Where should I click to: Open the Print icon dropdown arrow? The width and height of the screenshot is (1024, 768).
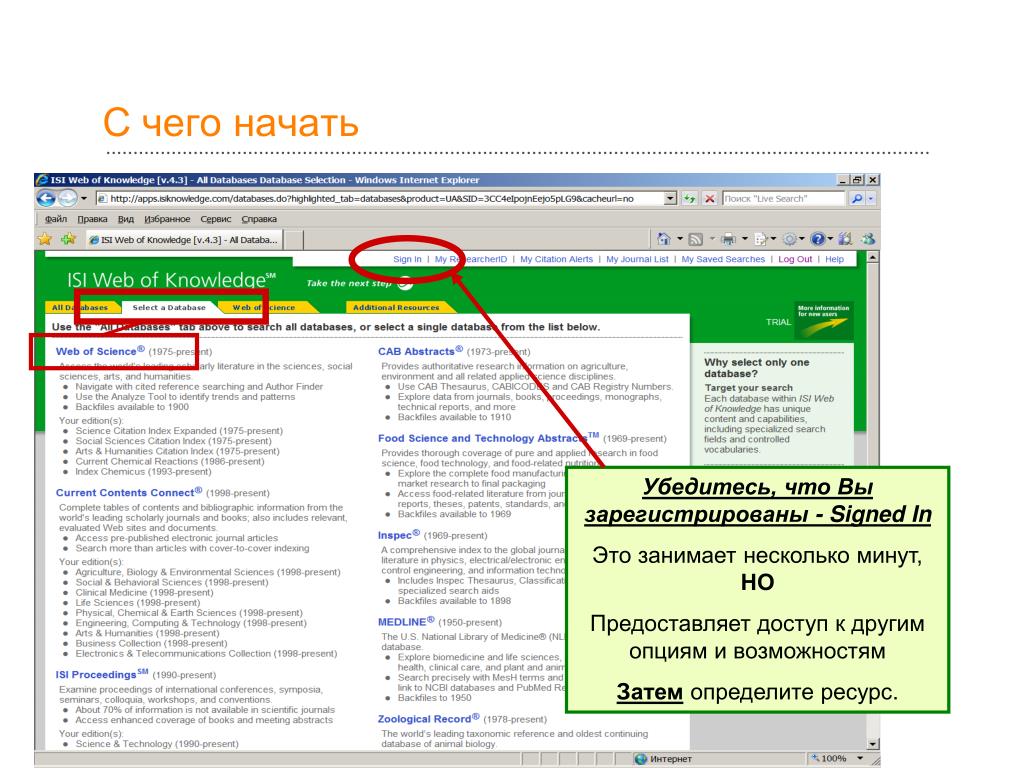tap(744, 239)
